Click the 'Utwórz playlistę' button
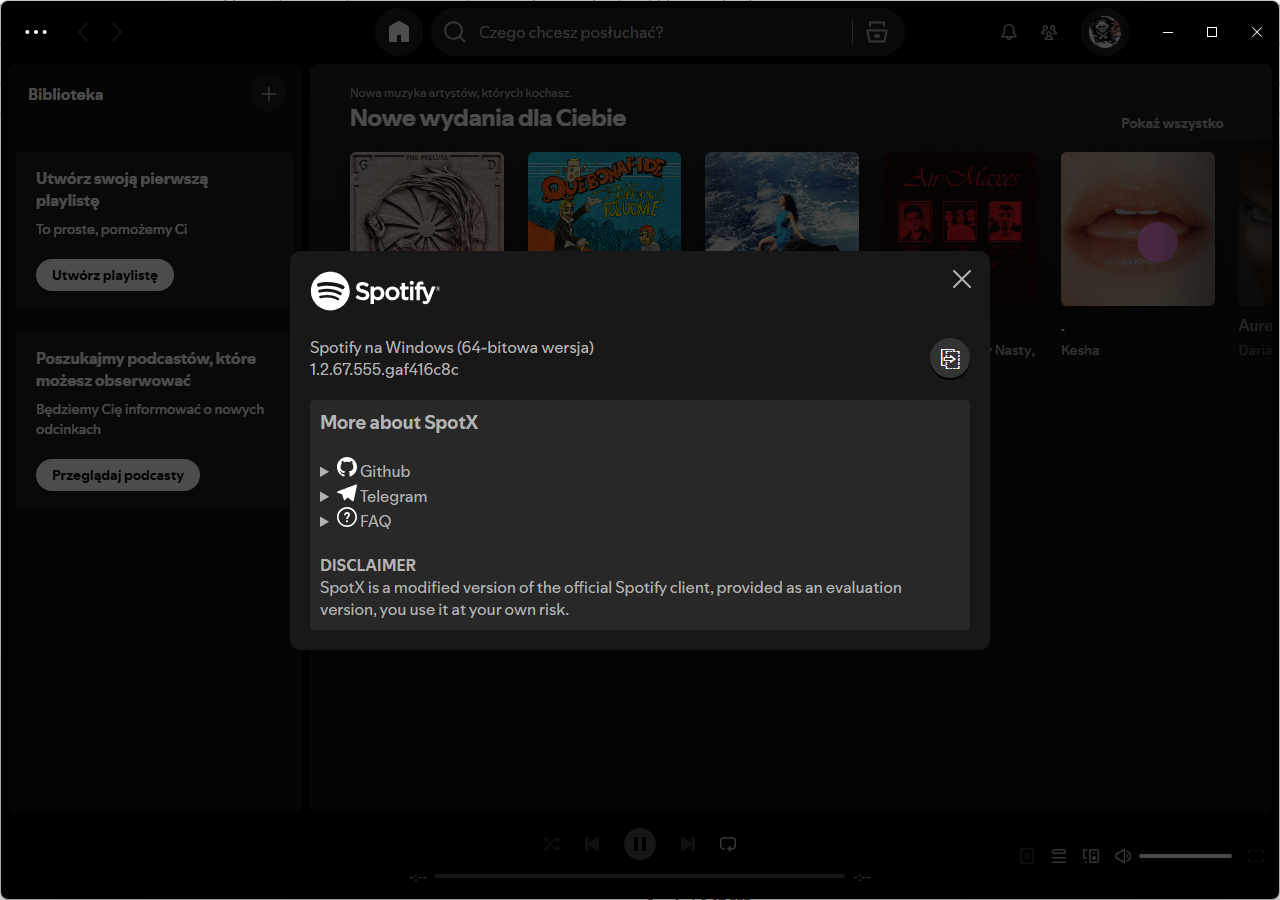This screenshot has width=1280, height=900. tap(105, 275)
